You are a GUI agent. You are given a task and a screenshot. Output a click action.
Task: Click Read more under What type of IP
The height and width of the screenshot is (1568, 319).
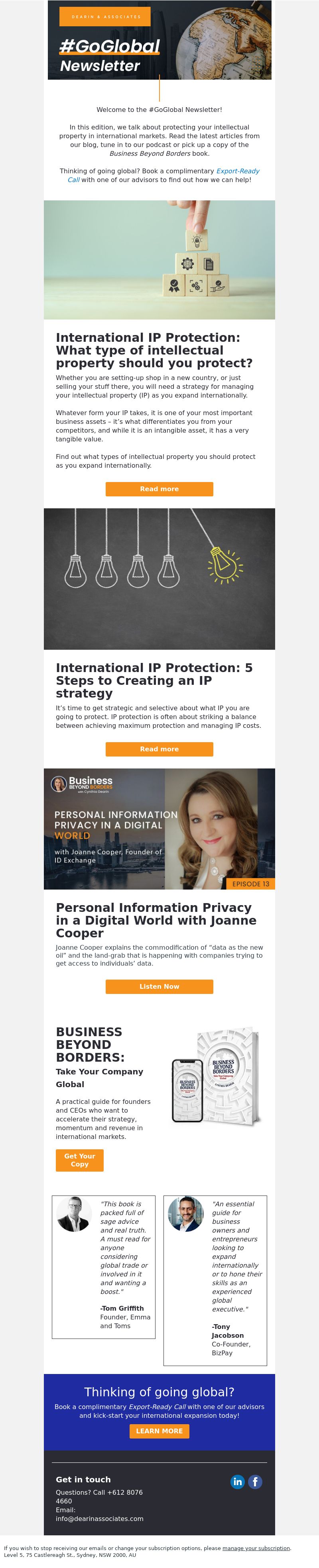[x=159, y=489]
